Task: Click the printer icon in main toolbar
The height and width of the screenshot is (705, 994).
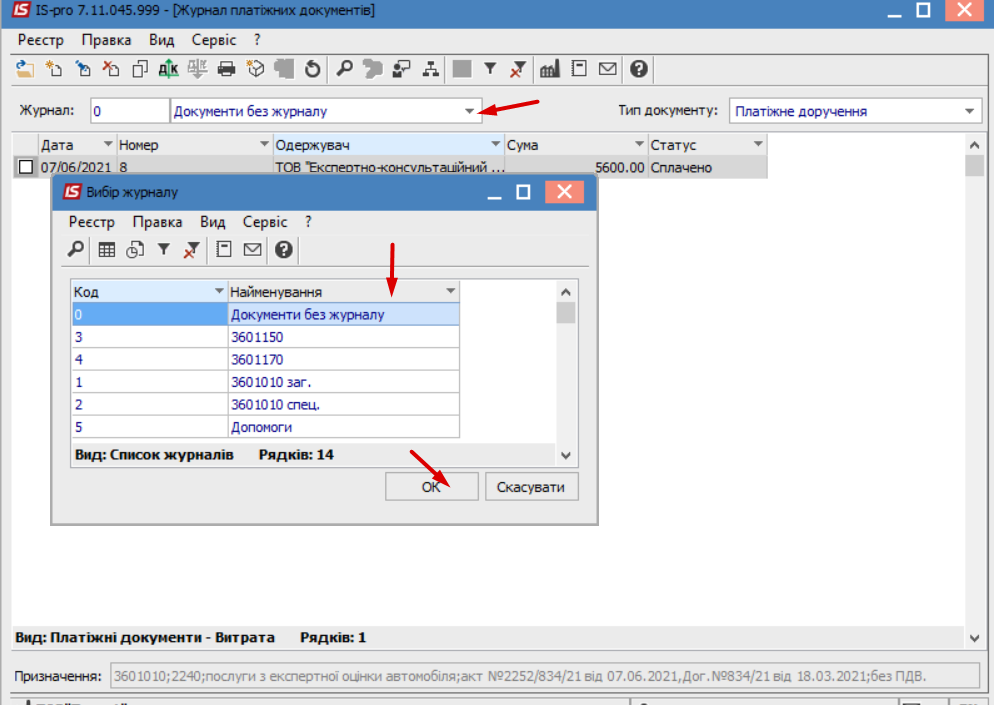Action: 226,68
